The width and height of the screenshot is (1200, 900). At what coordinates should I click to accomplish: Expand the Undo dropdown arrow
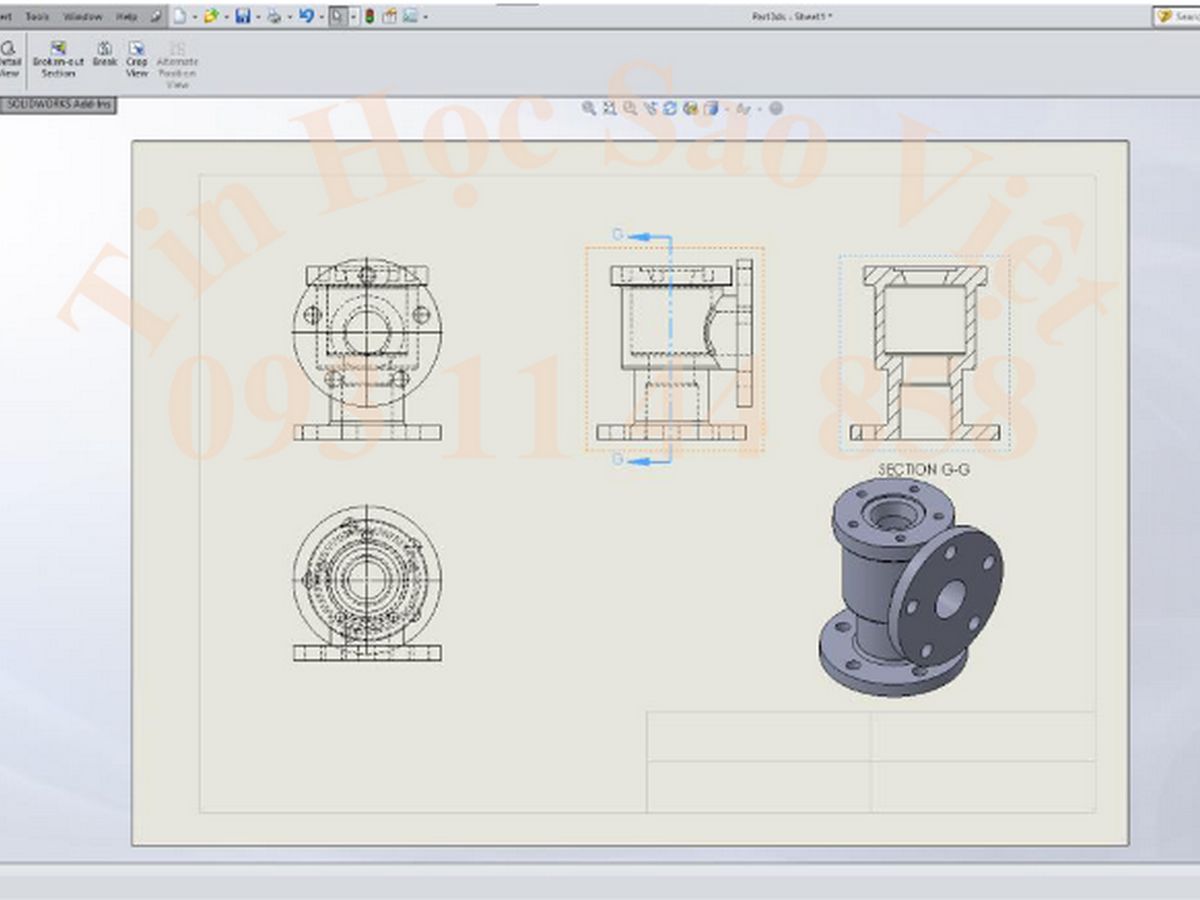pyautogui.click(x=322, y=17)
